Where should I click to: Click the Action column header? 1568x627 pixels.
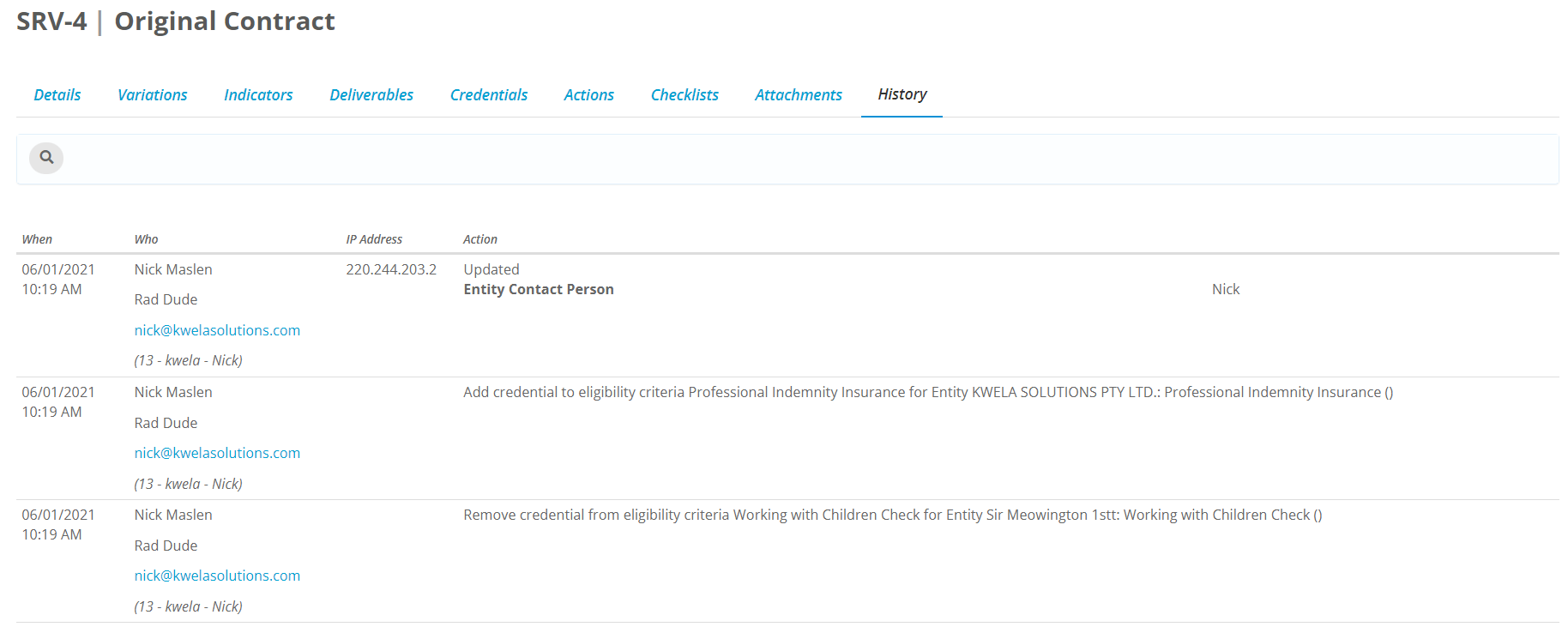point(480,239)
